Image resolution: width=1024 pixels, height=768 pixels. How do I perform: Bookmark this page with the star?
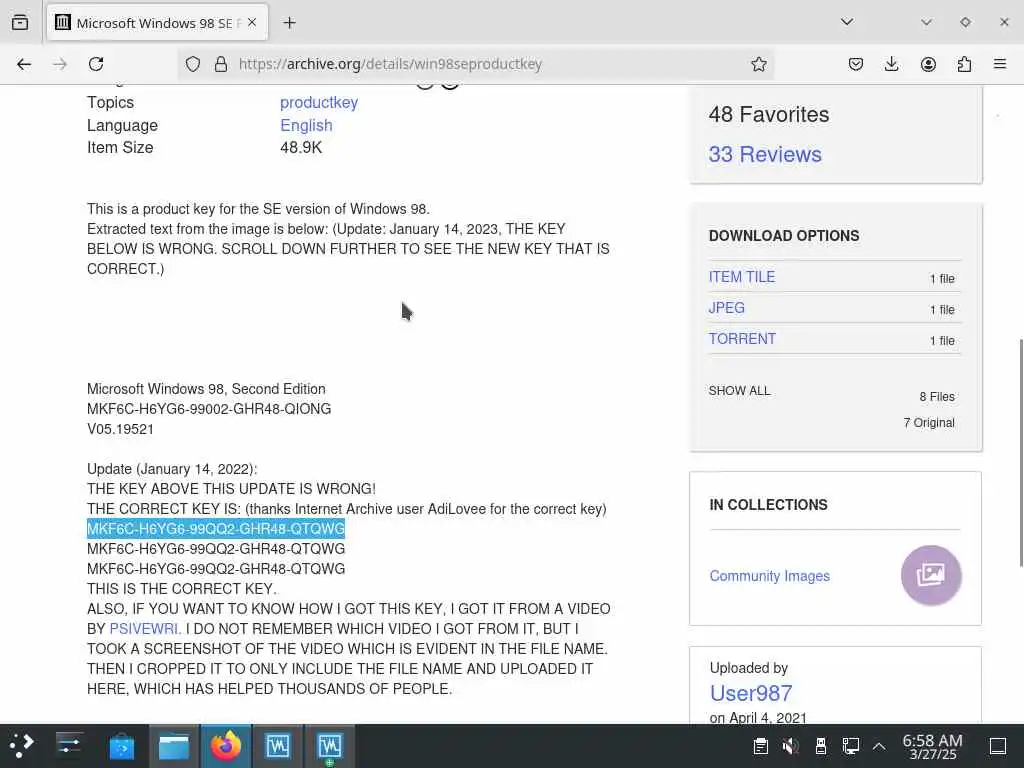pos(758,64)
